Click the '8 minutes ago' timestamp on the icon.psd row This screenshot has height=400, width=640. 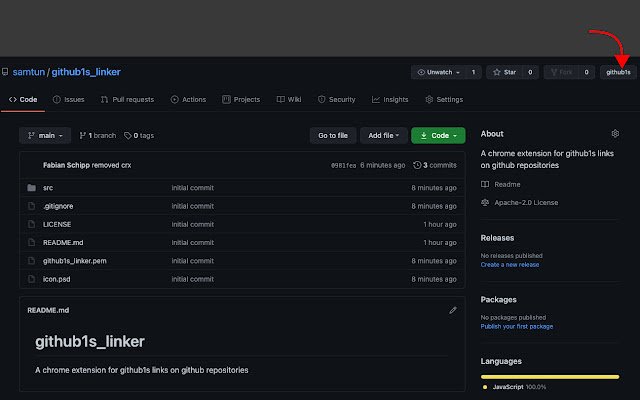[x=434, y=279]
